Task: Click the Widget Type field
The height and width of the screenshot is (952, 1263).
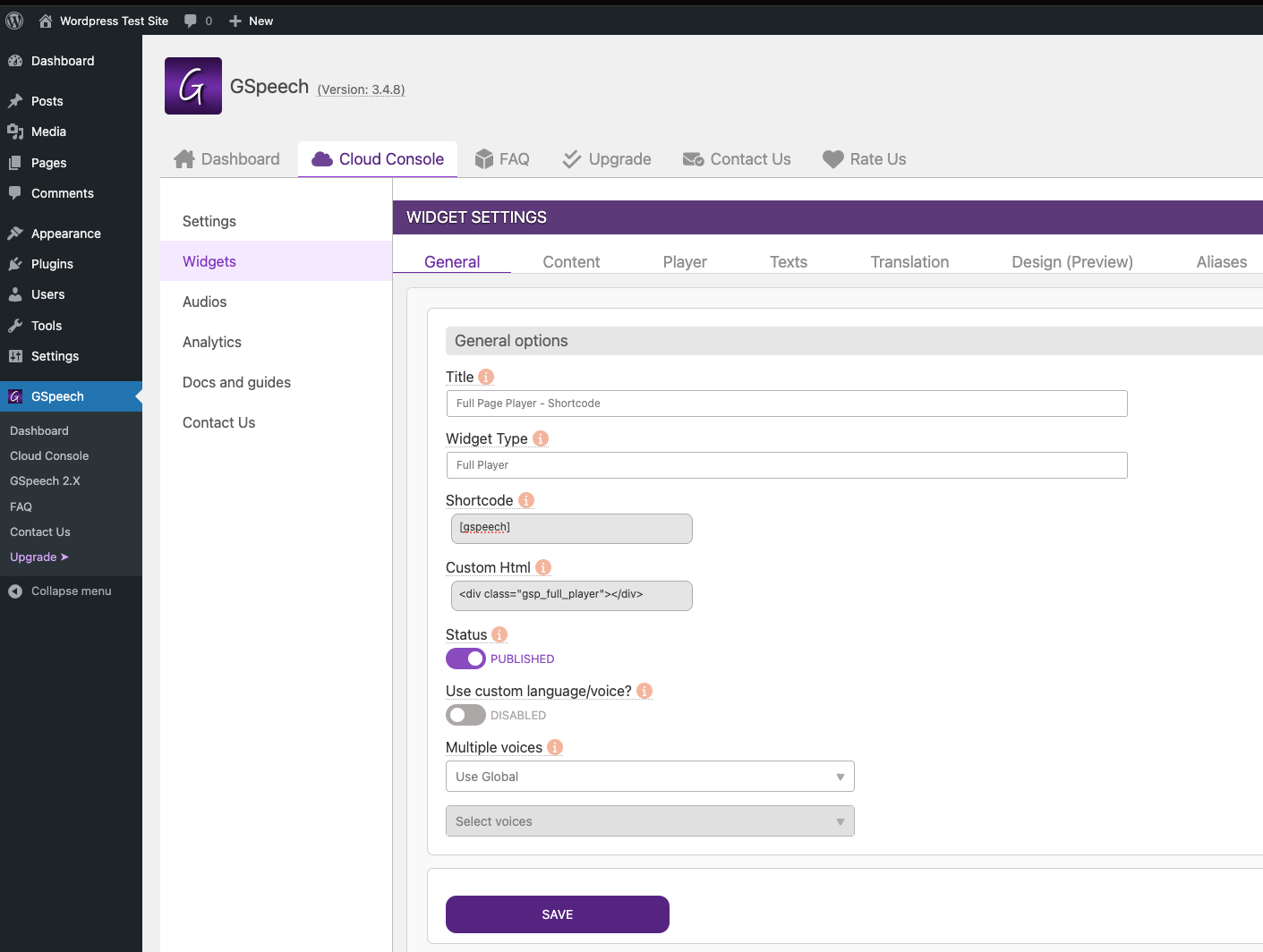Action: click(787, 465)
